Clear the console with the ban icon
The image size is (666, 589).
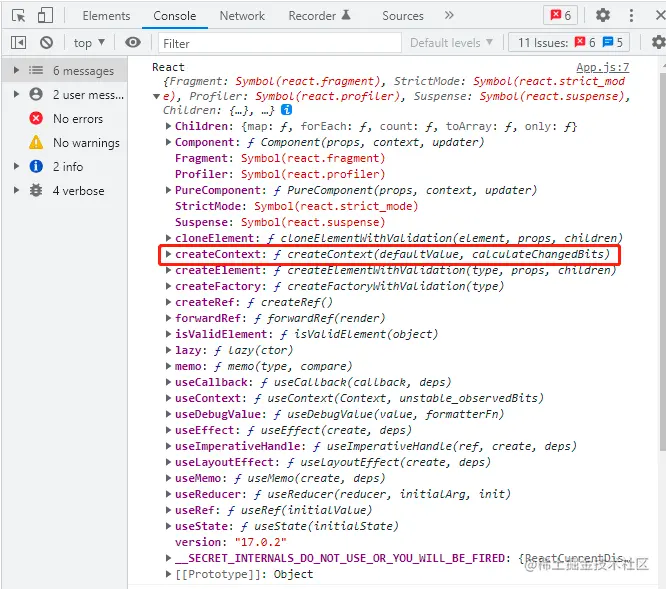(x=46, y=42)
